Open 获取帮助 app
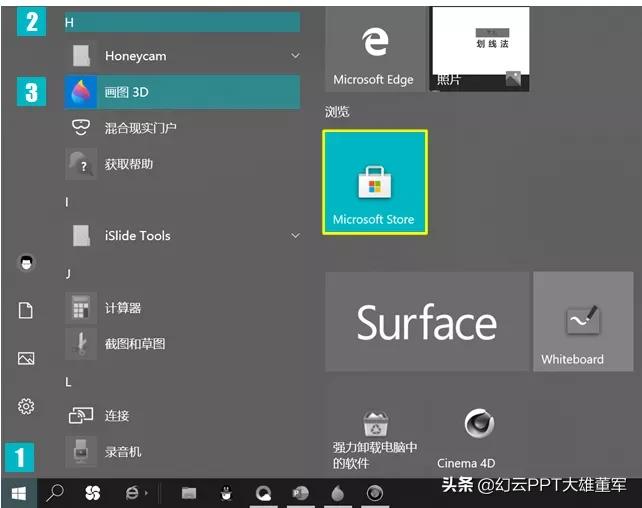 pos(182,164)
